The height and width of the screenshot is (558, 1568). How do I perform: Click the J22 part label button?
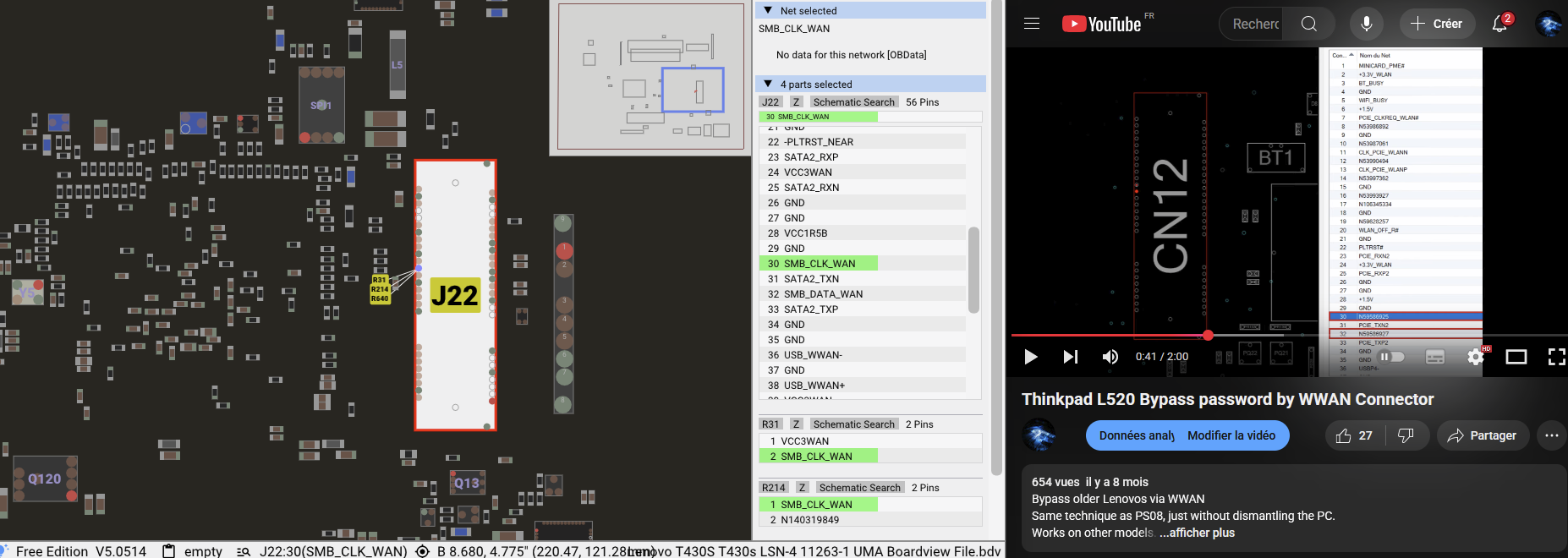pos(770,101)
